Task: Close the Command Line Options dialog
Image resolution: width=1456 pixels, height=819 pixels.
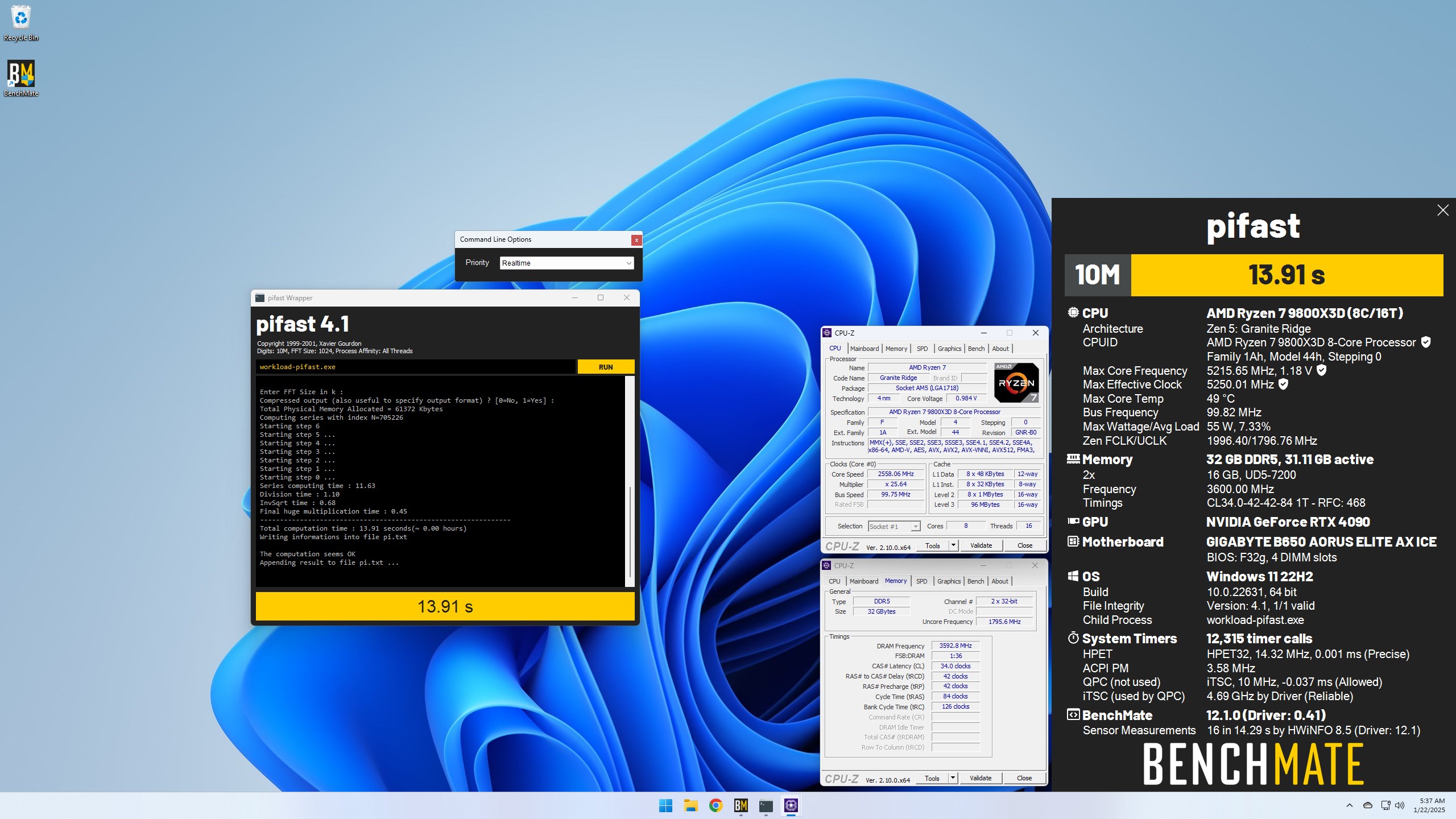Action: pos(636,240)
